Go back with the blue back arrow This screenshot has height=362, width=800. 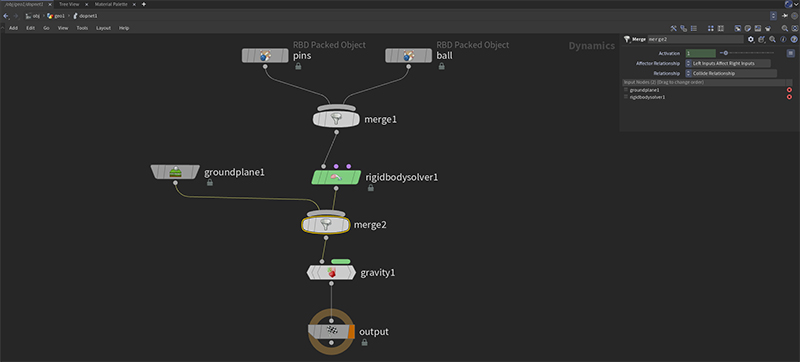[x=6, y=16]
